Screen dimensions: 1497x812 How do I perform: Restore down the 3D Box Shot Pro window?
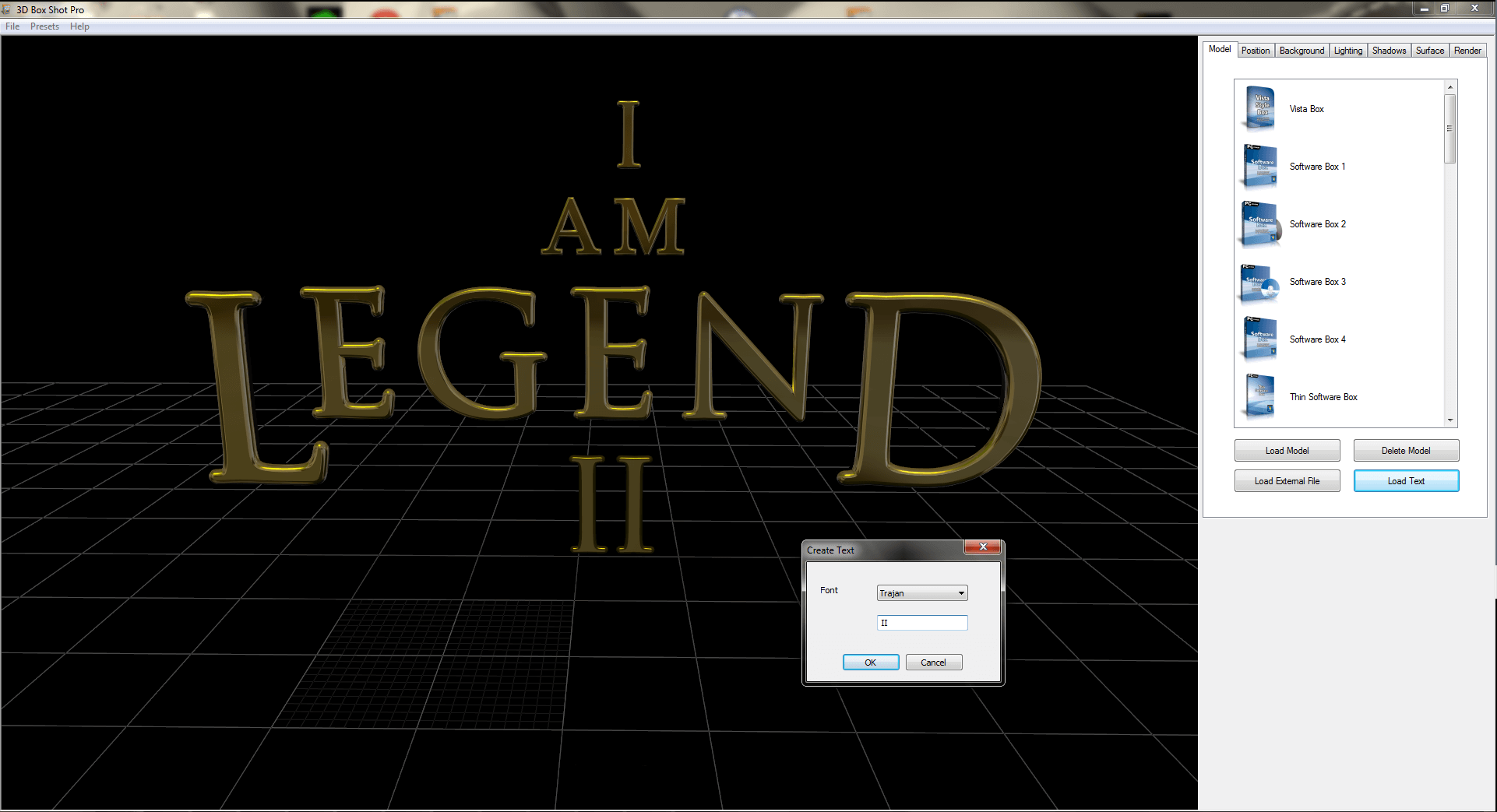tap(1444, 9)
